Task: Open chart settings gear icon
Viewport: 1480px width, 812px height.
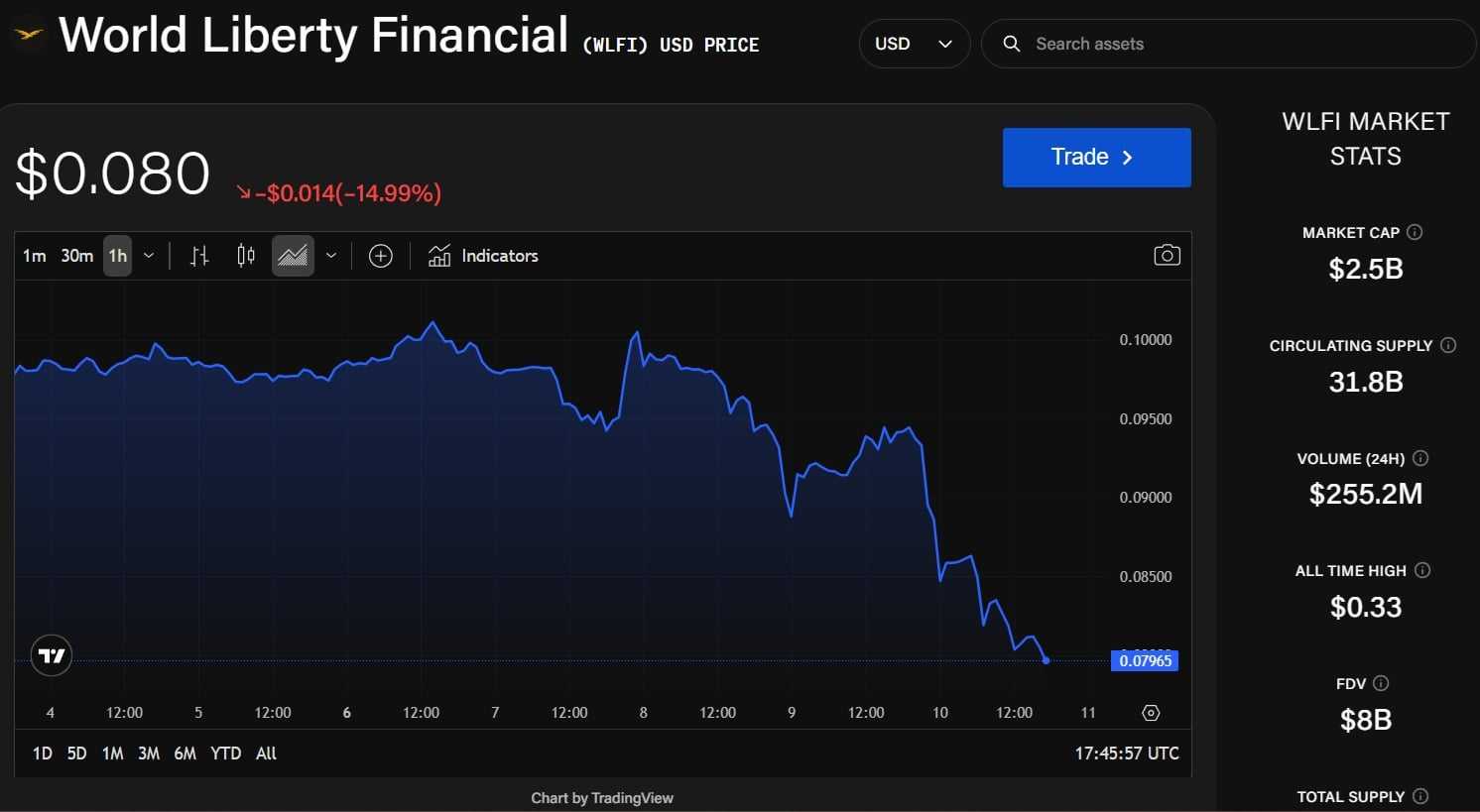Action: [1151, 713]
